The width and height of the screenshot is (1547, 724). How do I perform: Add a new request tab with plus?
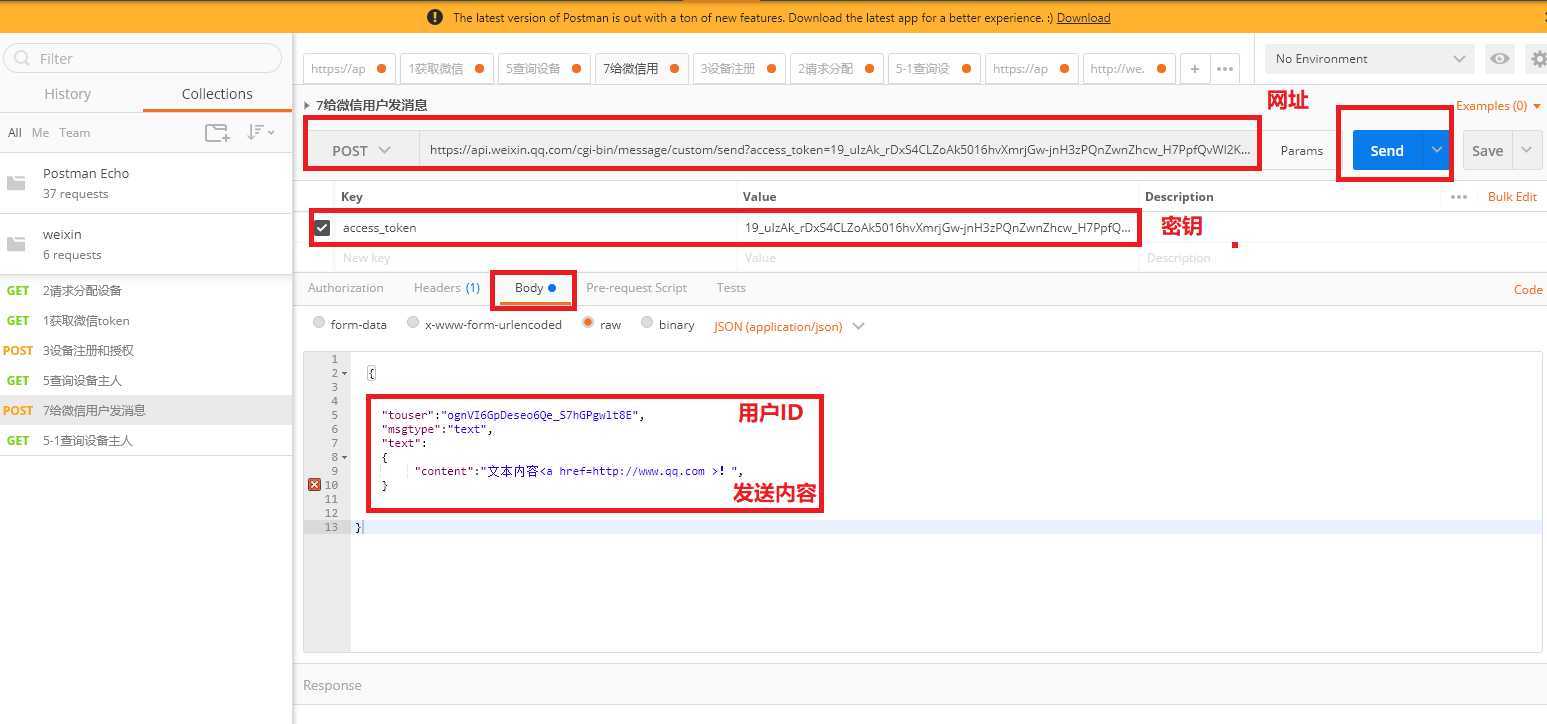[1194, 69]
